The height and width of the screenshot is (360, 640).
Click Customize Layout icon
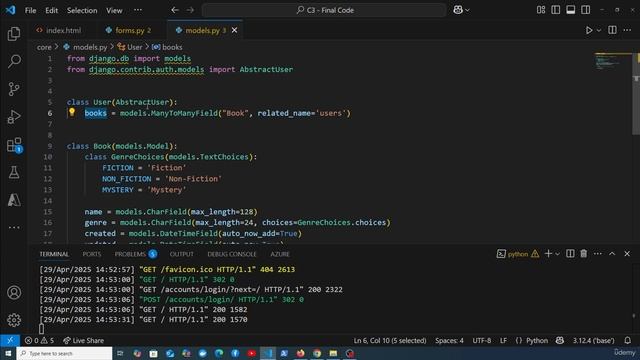(x=541, y=10)
